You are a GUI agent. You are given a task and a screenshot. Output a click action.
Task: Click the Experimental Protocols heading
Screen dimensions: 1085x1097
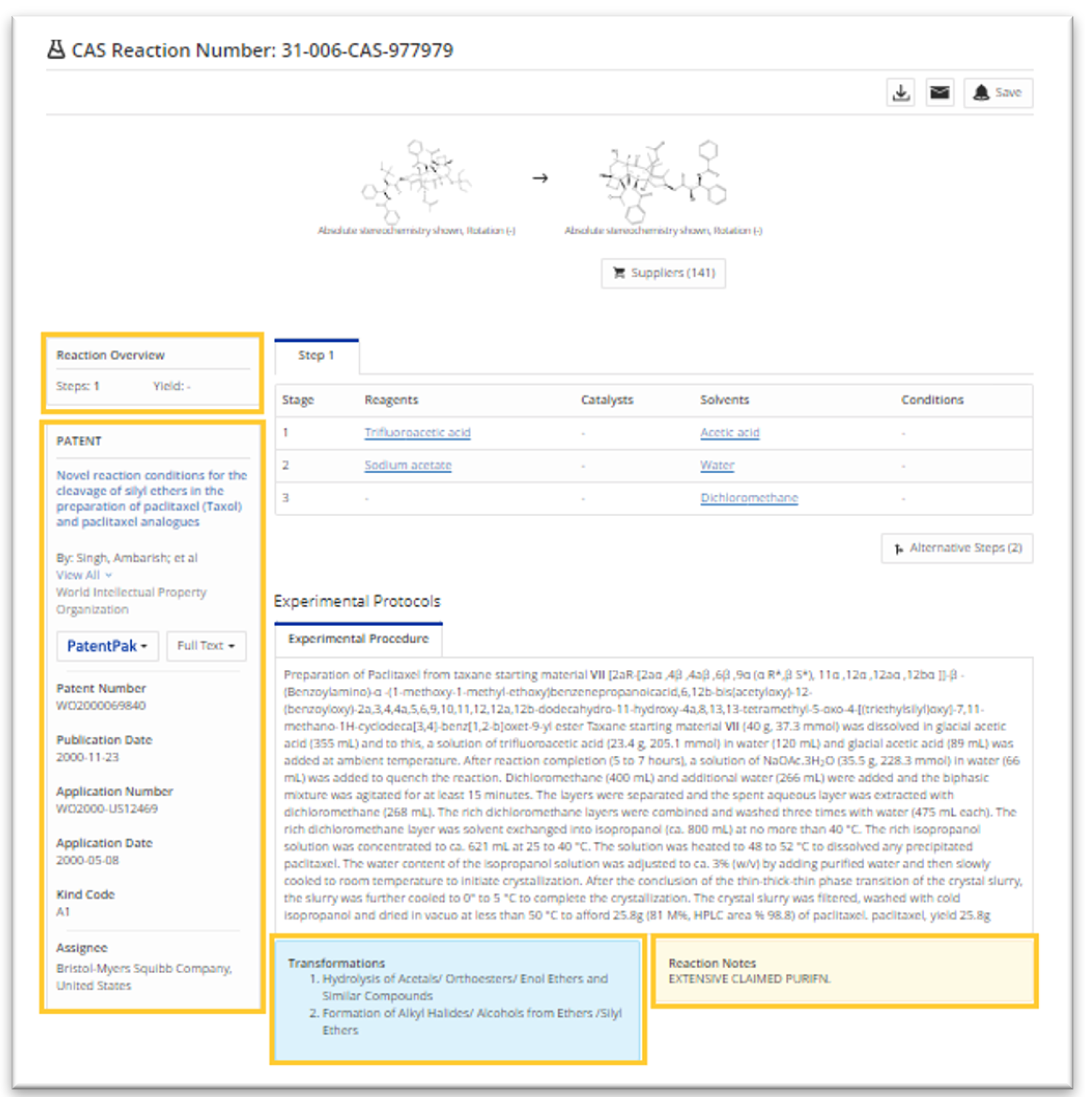pos(357,601)
